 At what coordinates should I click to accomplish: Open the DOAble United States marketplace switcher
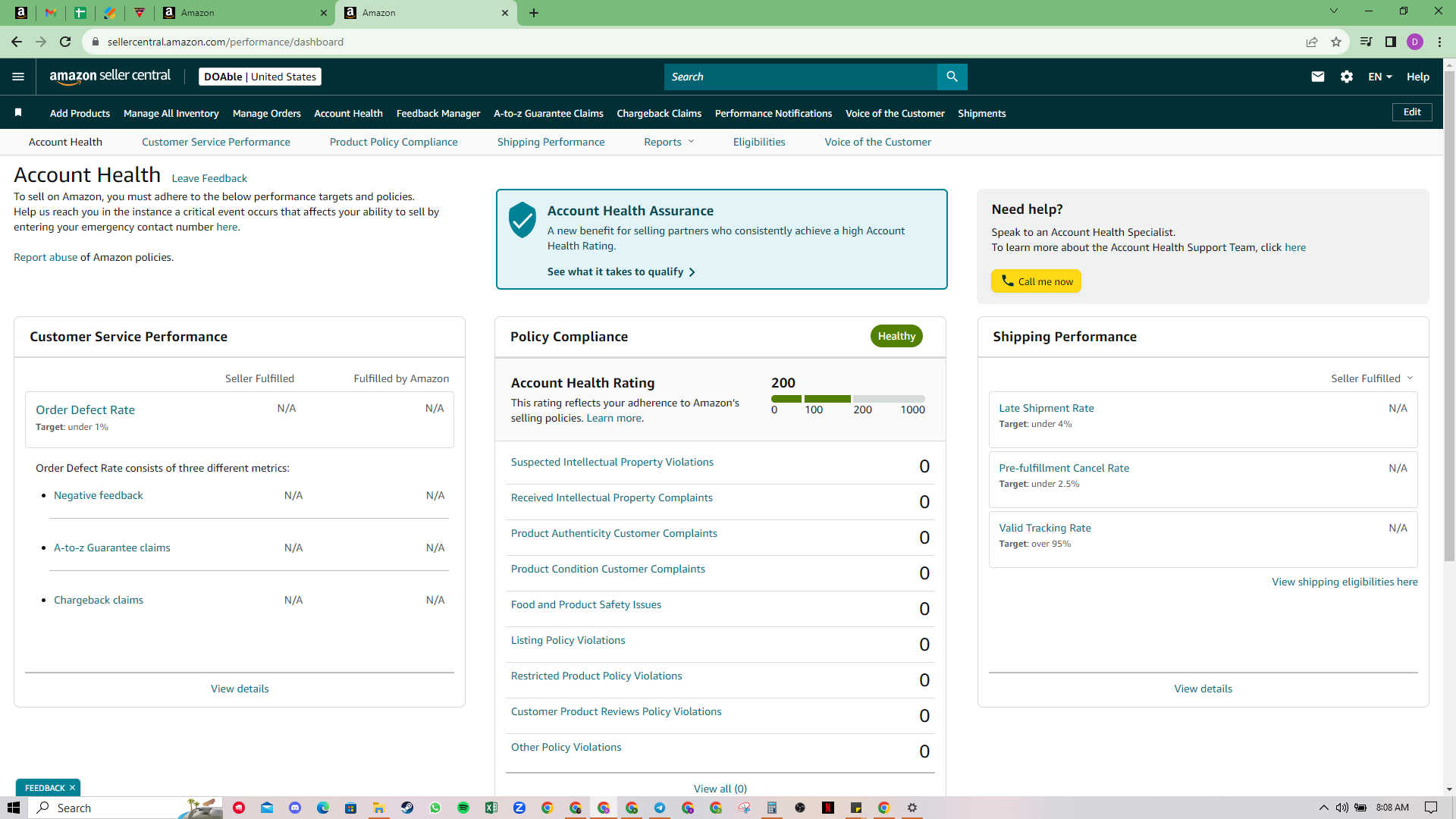point(260,77)
